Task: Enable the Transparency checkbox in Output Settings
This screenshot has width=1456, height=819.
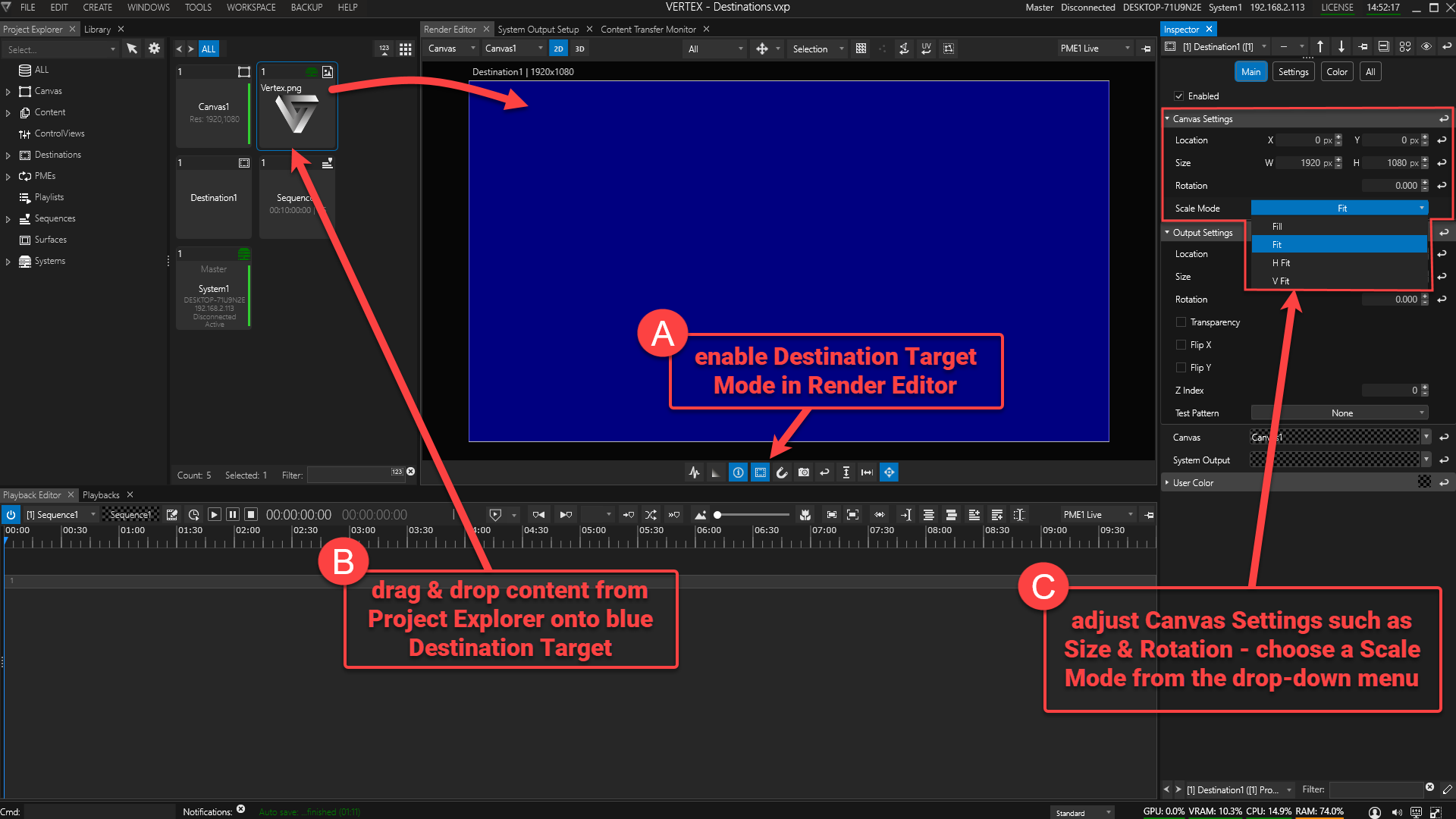Action: [1181, 322]
